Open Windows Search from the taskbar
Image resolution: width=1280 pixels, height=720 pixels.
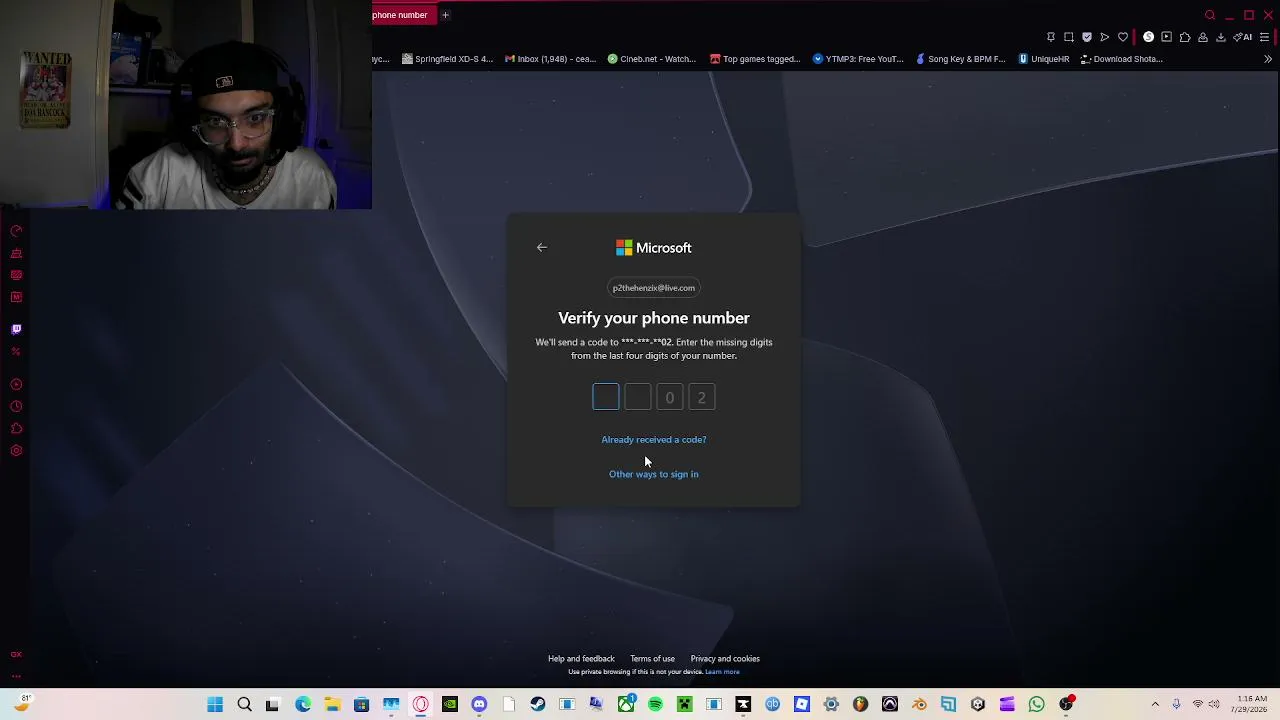tap(244, 705)
